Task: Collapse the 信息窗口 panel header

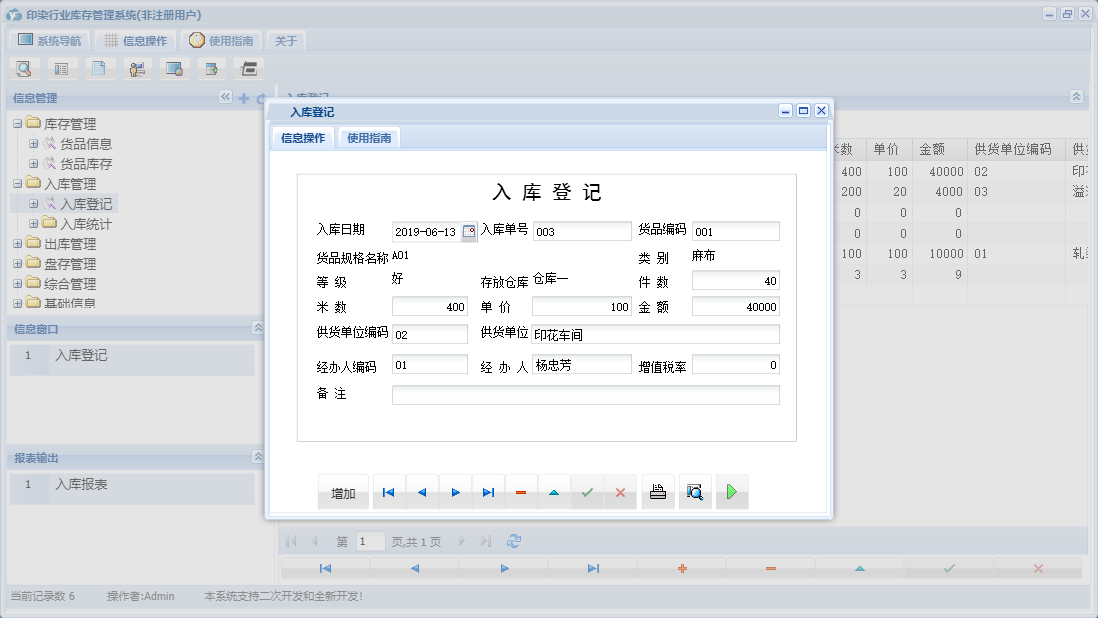Action: 260,326
